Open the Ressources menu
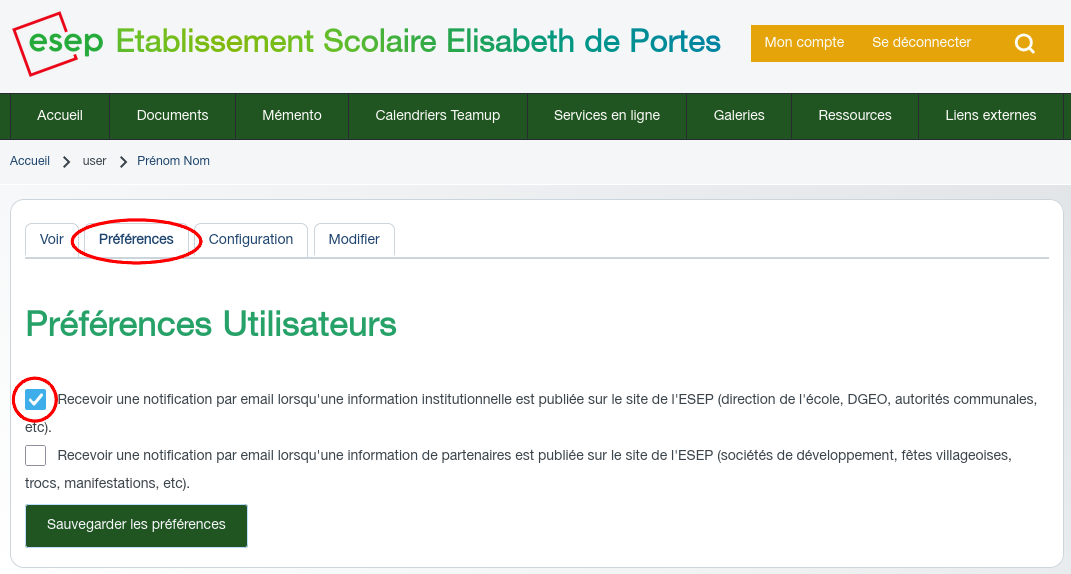This screenshot has width=1071, height=574. [x=854, y=115]
